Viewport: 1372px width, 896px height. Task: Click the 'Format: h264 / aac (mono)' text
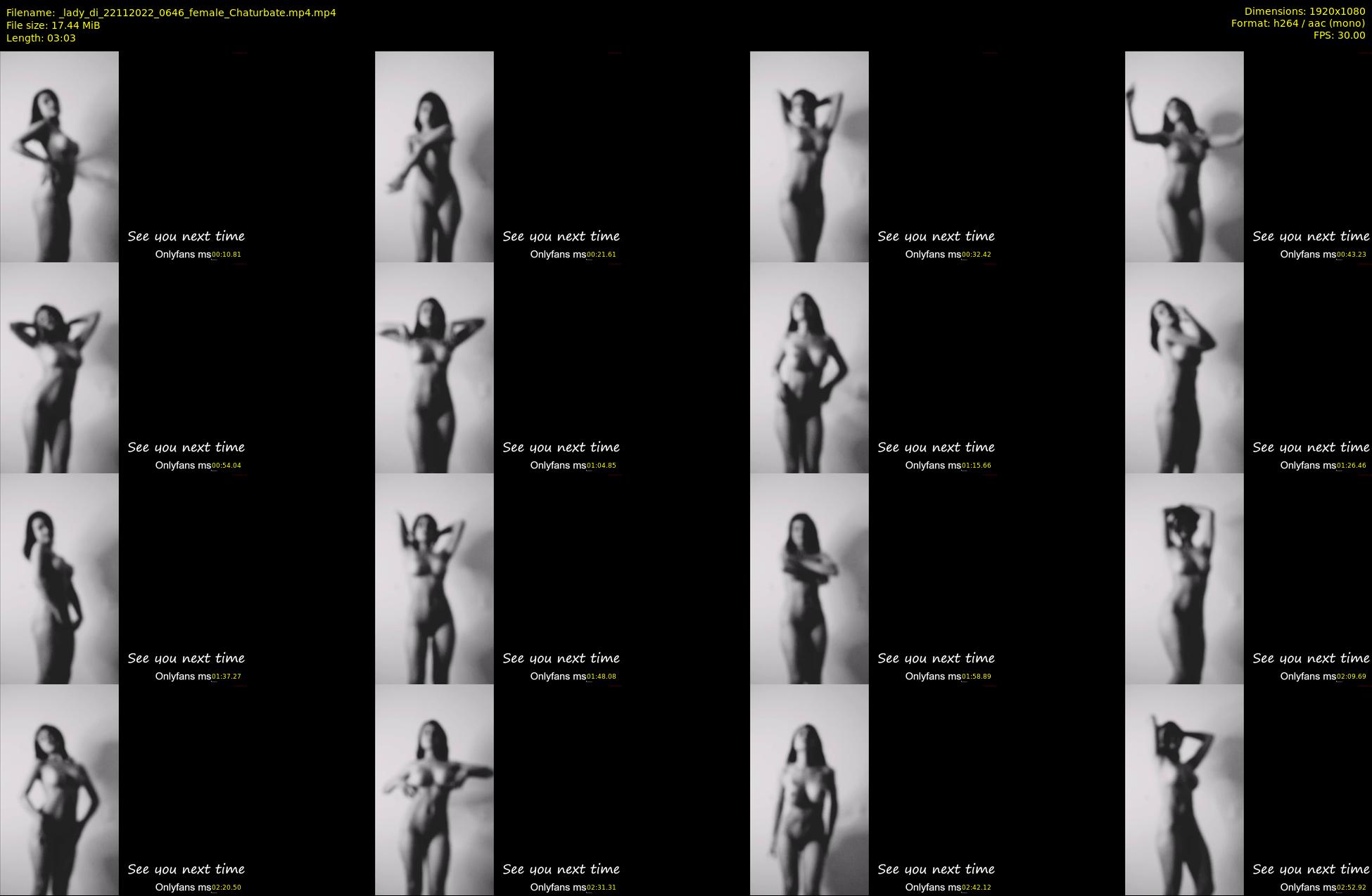(1298, 23)
